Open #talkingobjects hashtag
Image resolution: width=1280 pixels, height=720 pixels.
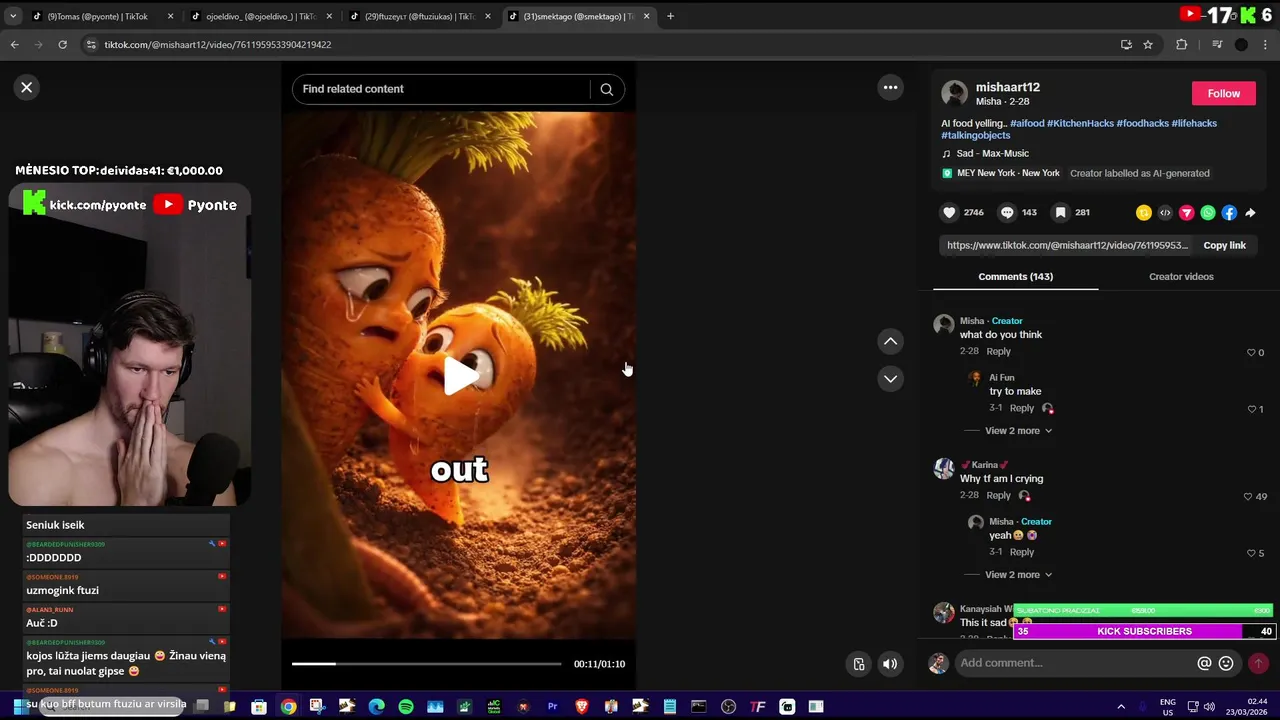coord(975,135)
